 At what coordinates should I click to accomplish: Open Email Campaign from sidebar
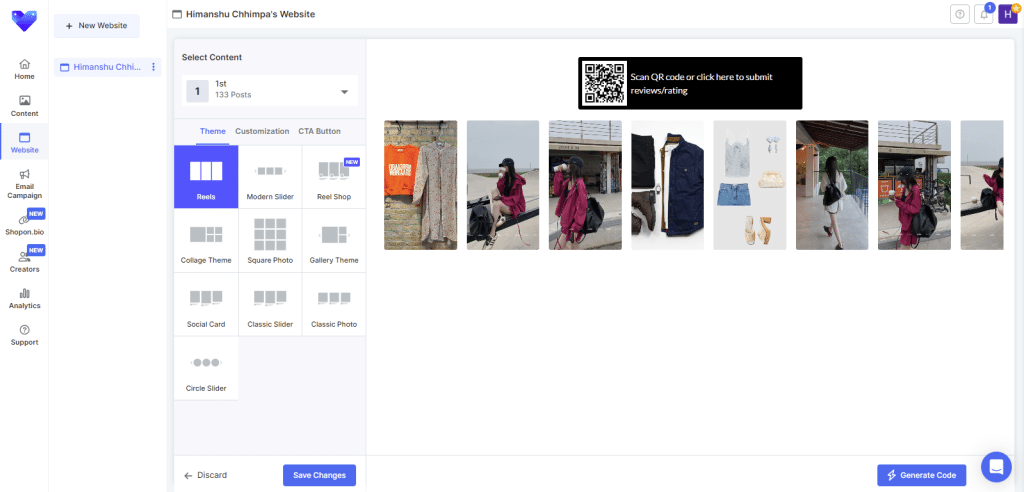pyautogui.click(x=24, y=183)
